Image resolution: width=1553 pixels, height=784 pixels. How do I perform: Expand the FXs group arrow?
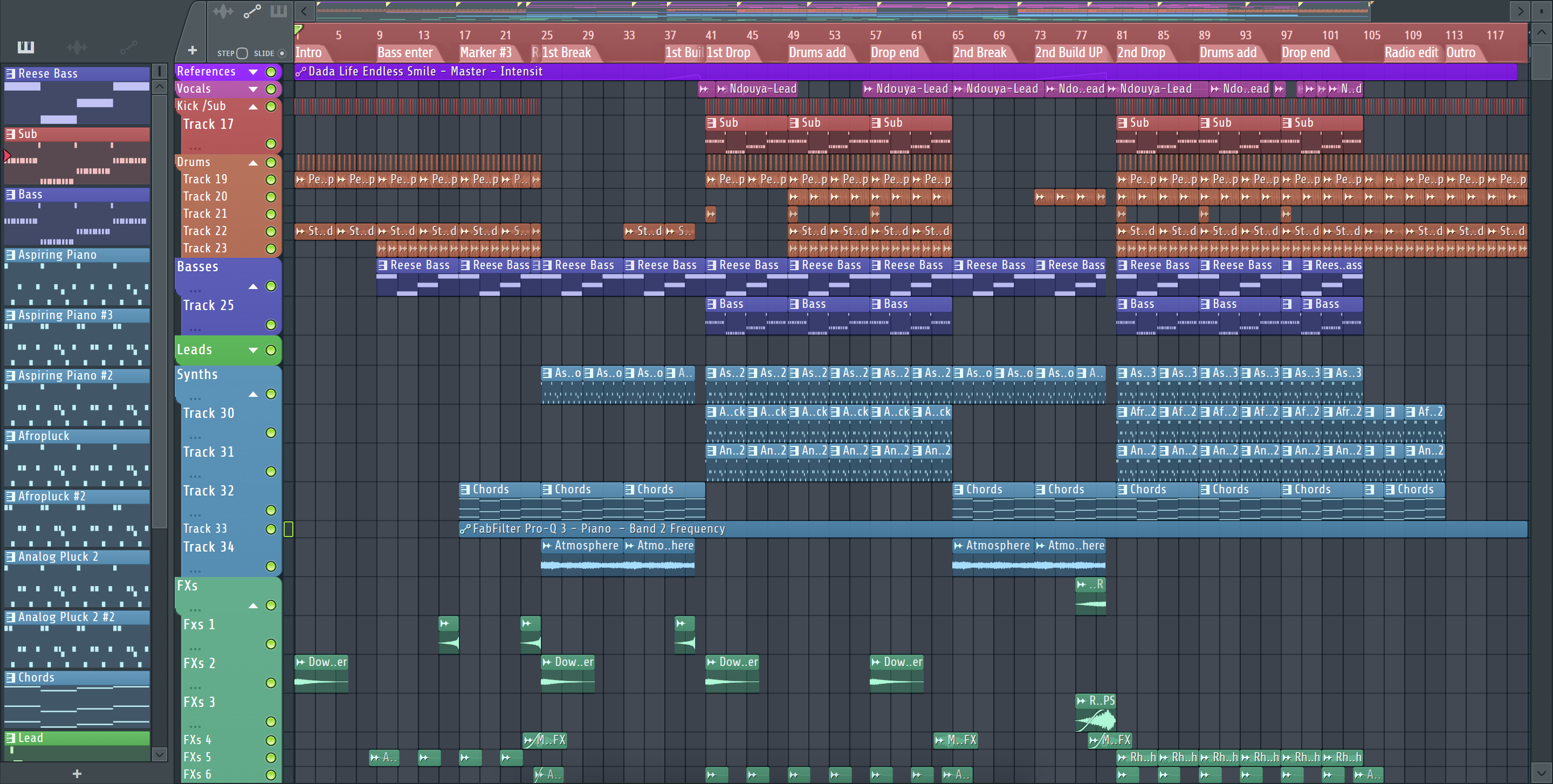(x=253, y=606)
